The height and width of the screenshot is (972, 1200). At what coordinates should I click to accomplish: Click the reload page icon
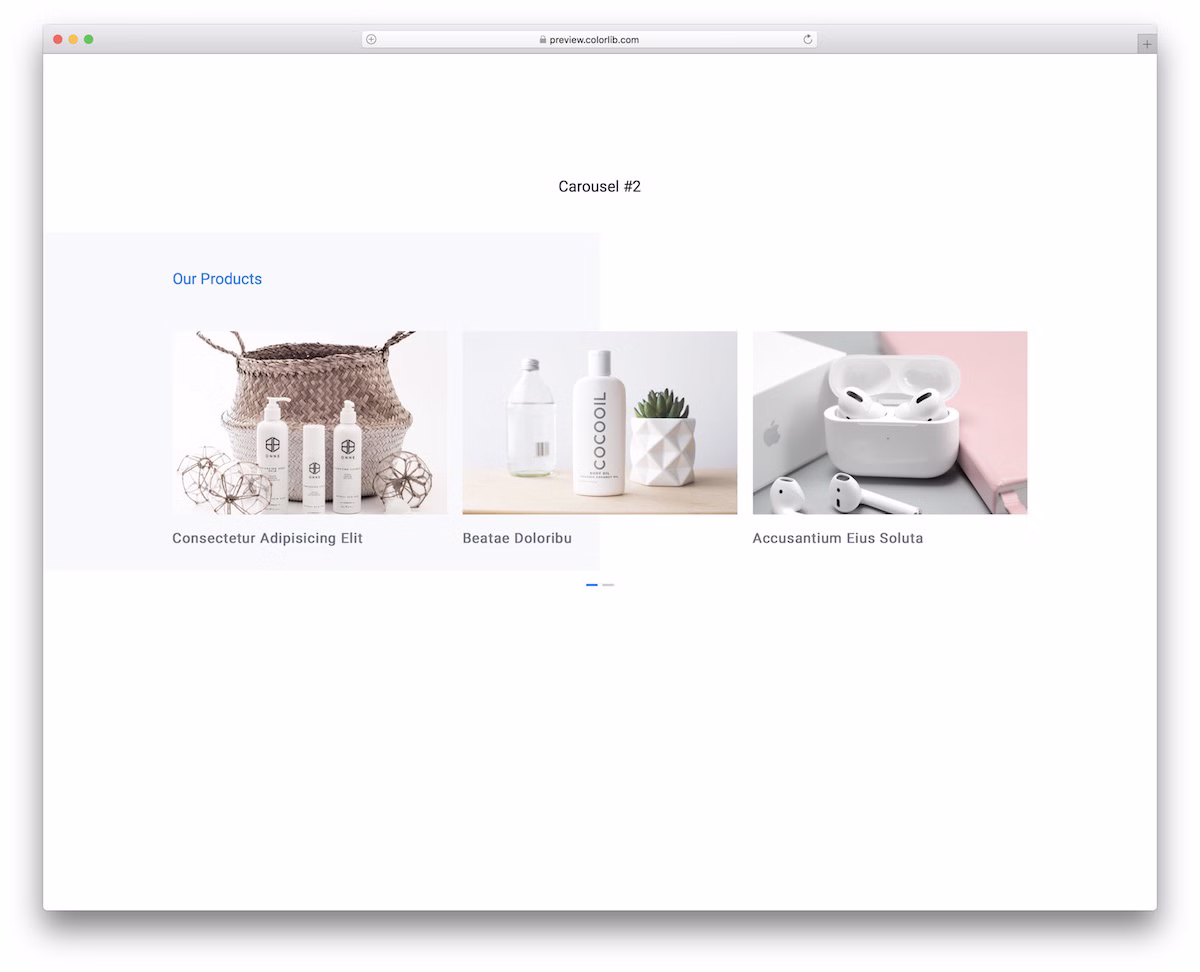click(x=807, y=40)
